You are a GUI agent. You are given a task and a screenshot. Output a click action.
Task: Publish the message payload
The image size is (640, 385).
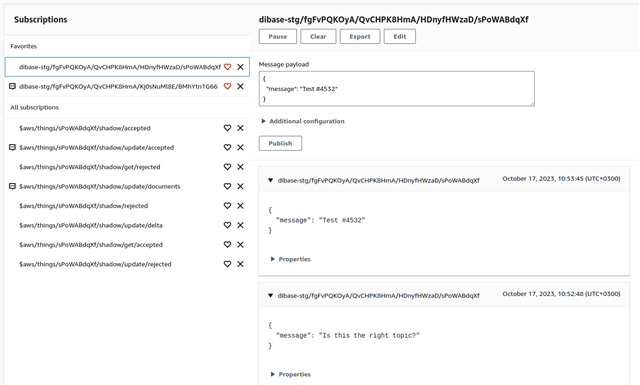tap(280, 143)
